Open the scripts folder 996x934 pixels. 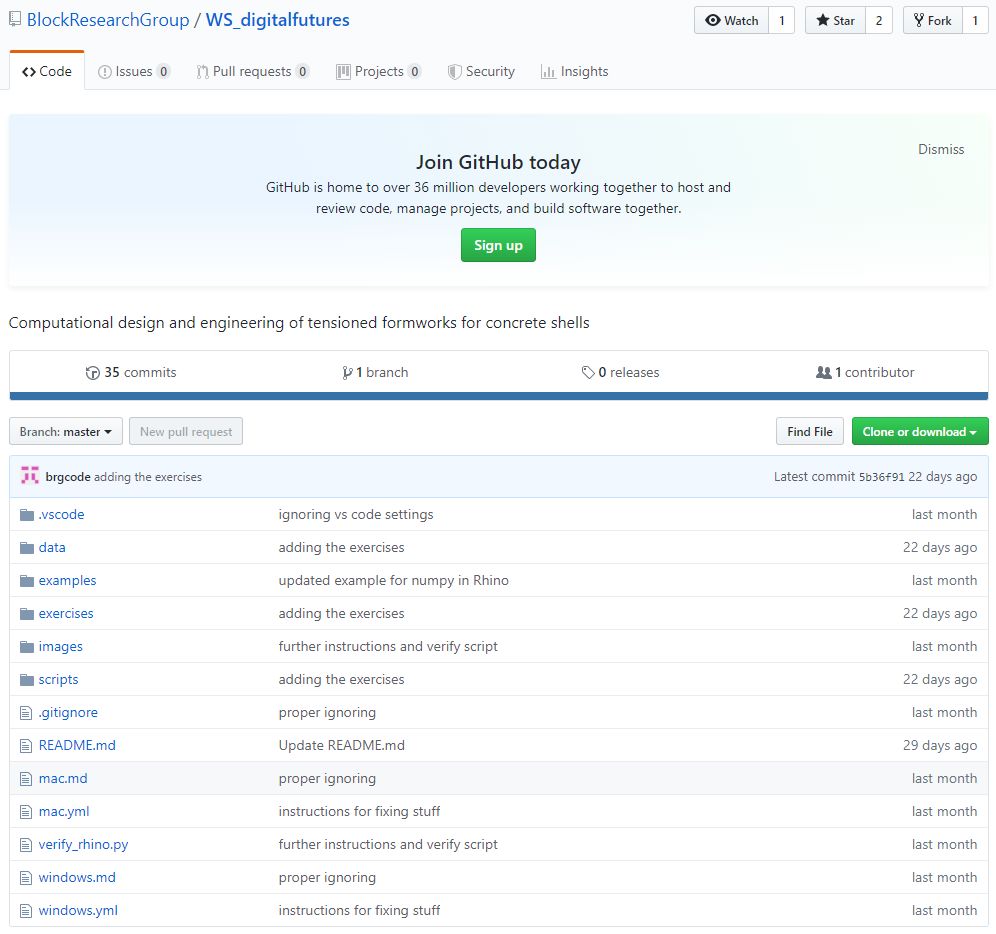pyautogui.click(x=58, y=680)
